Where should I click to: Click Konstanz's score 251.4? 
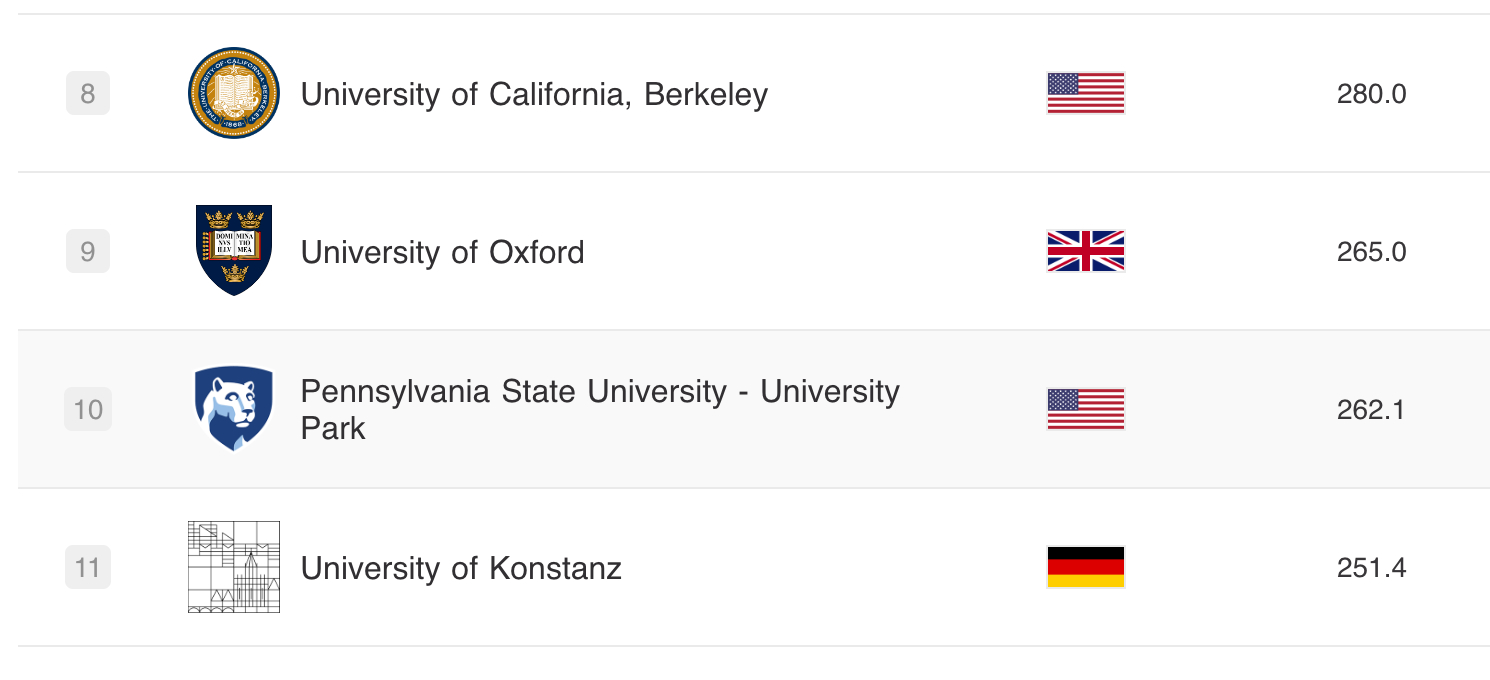[1371, 568]
